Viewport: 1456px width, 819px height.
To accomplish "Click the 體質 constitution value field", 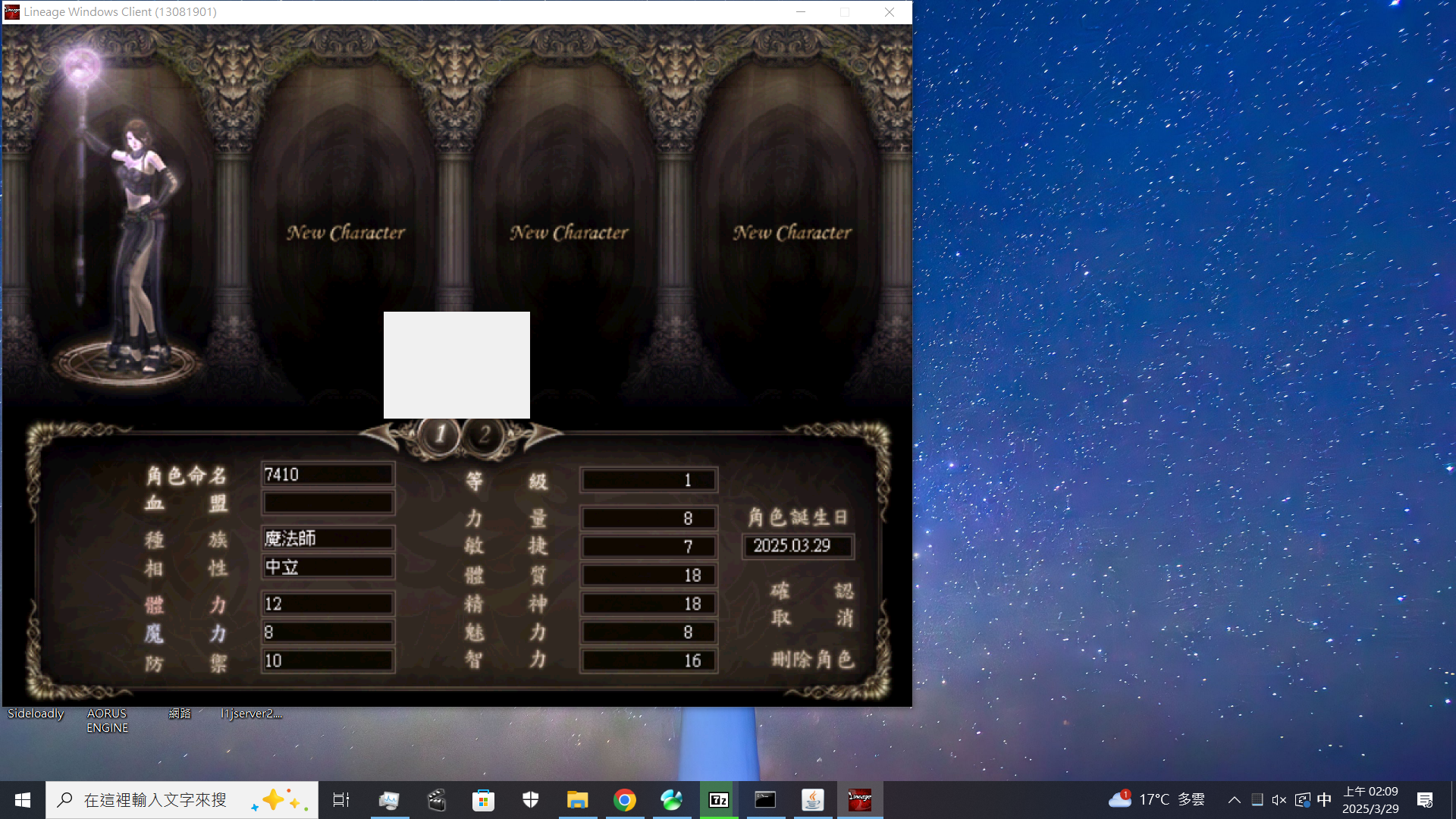I will pos(648,576).
